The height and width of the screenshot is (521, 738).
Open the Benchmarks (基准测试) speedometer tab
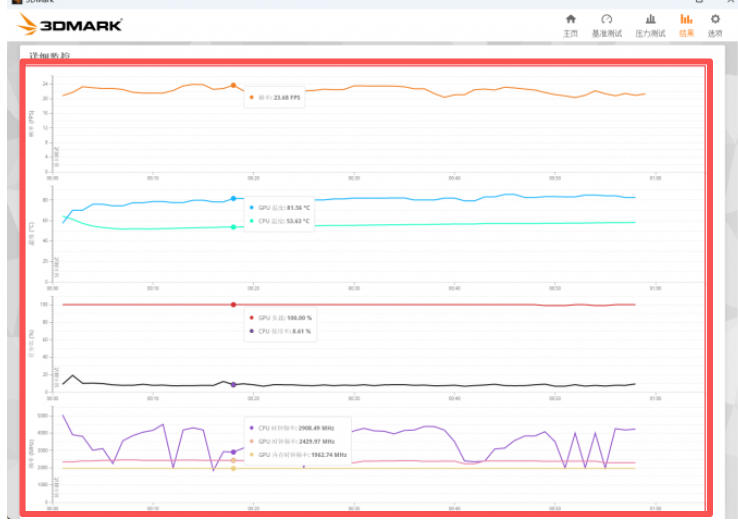pos(607,24)
